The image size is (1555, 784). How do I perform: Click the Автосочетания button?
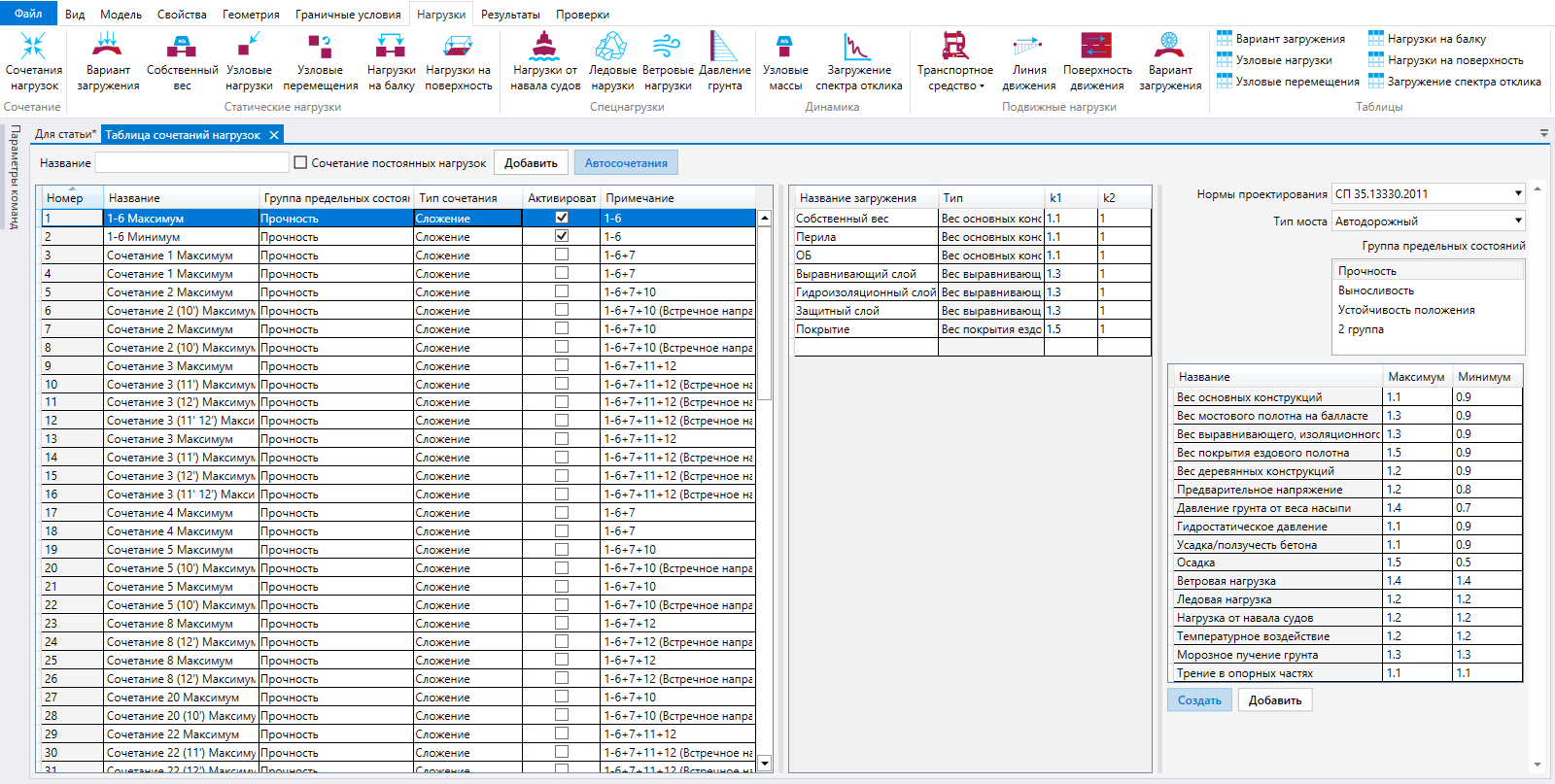pyautogui.click(x=626, y=163)
